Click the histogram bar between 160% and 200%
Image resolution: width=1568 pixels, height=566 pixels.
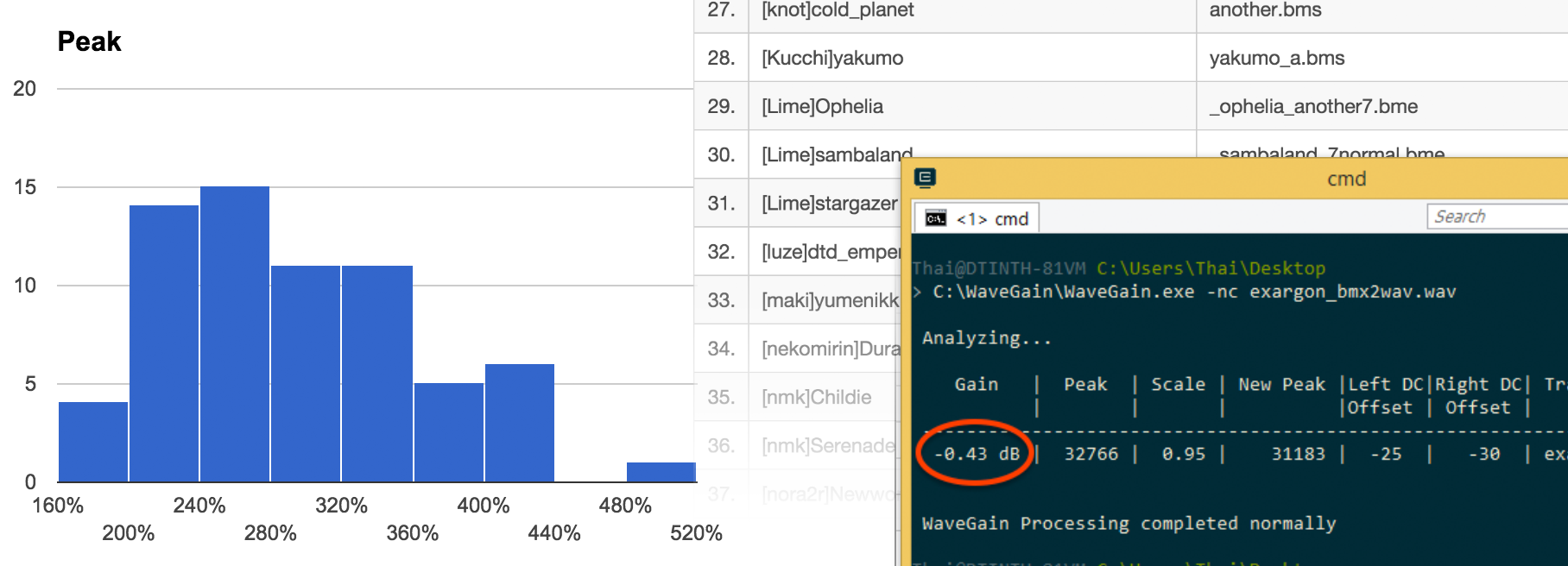93,442
